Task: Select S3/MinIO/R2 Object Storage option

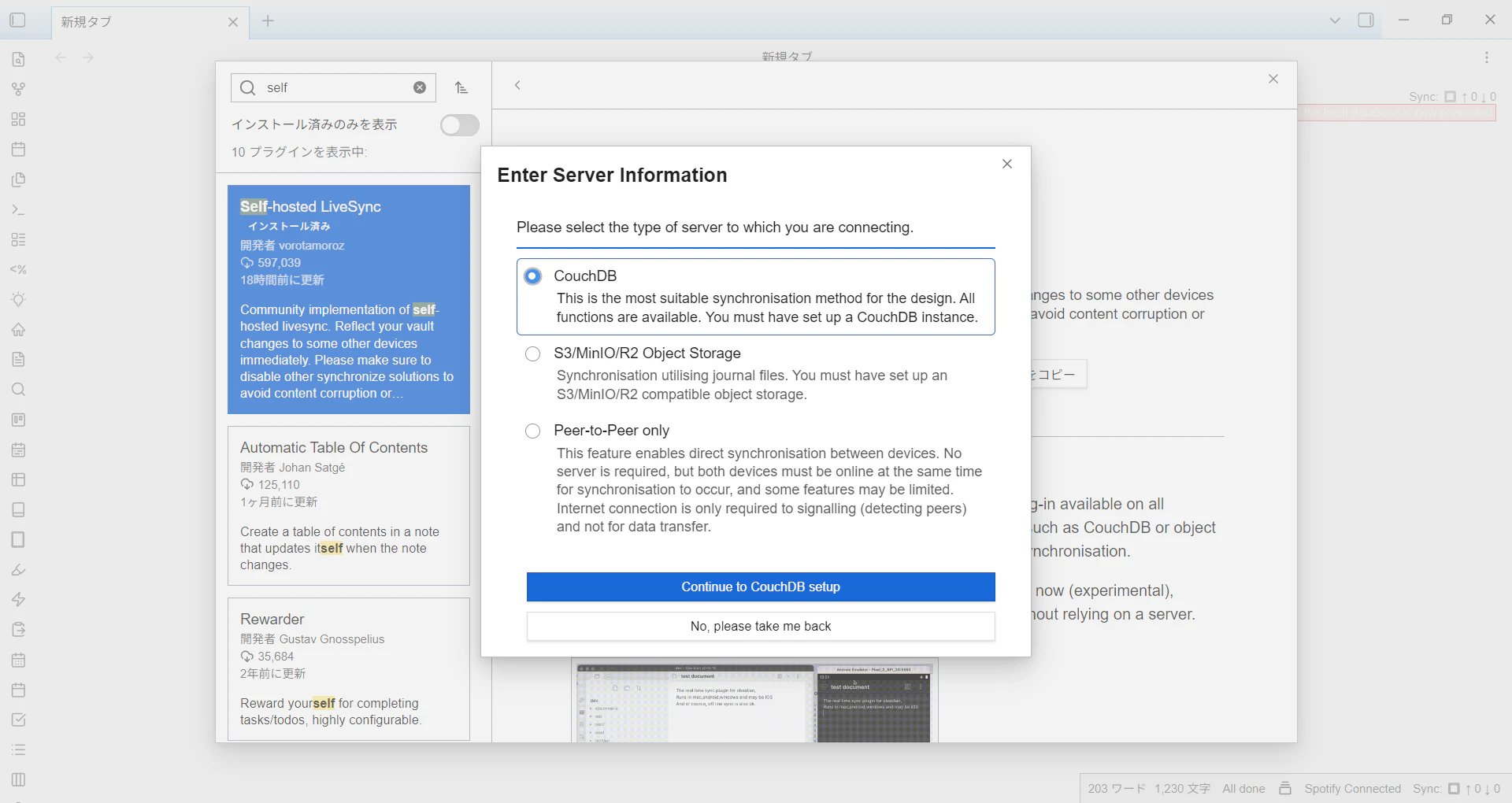Action: 533,353
